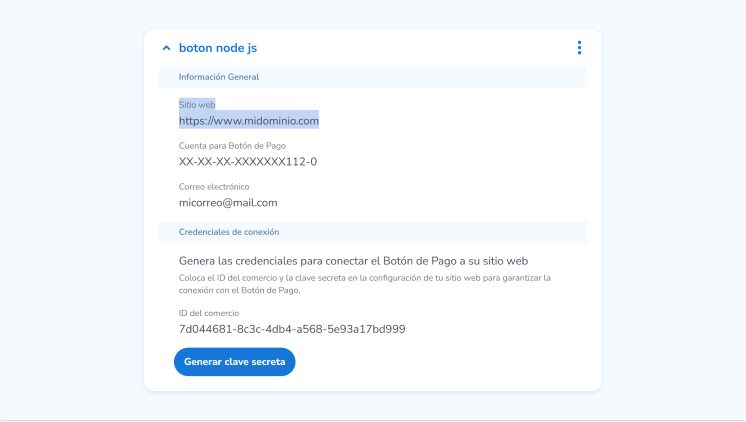Click the boton node js title
746x422 pixels.
coord(218,48)
